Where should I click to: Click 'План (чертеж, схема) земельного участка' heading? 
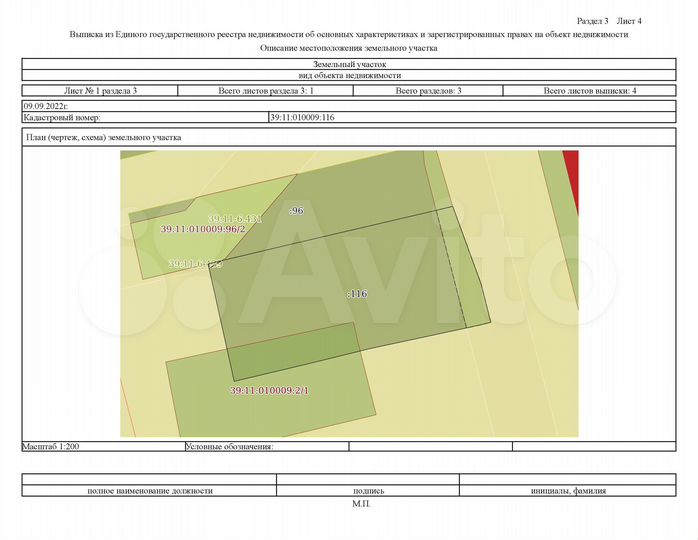coord(103,138)
